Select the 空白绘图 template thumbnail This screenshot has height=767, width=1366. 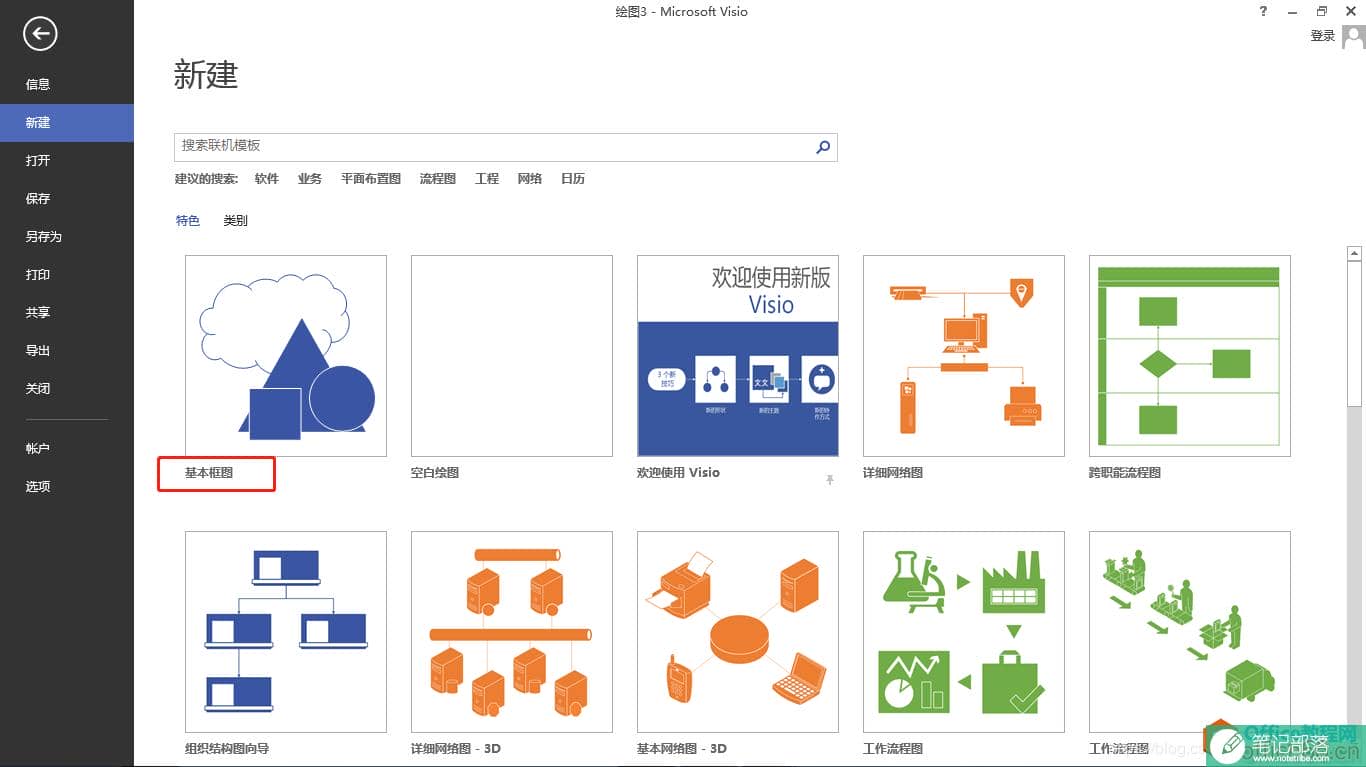[512, 356]
